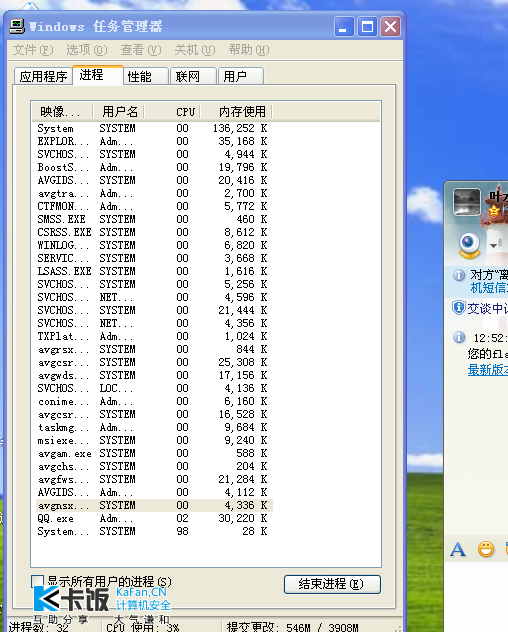Switch to the 联网 tab
The image size is (508, 632).
[x=194, y=76]
